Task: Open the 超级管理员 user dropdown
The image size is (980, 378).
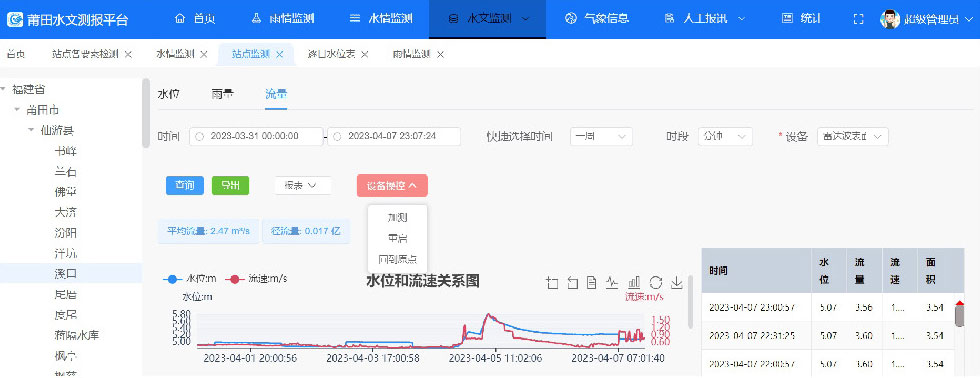Action: pos(939,19)
